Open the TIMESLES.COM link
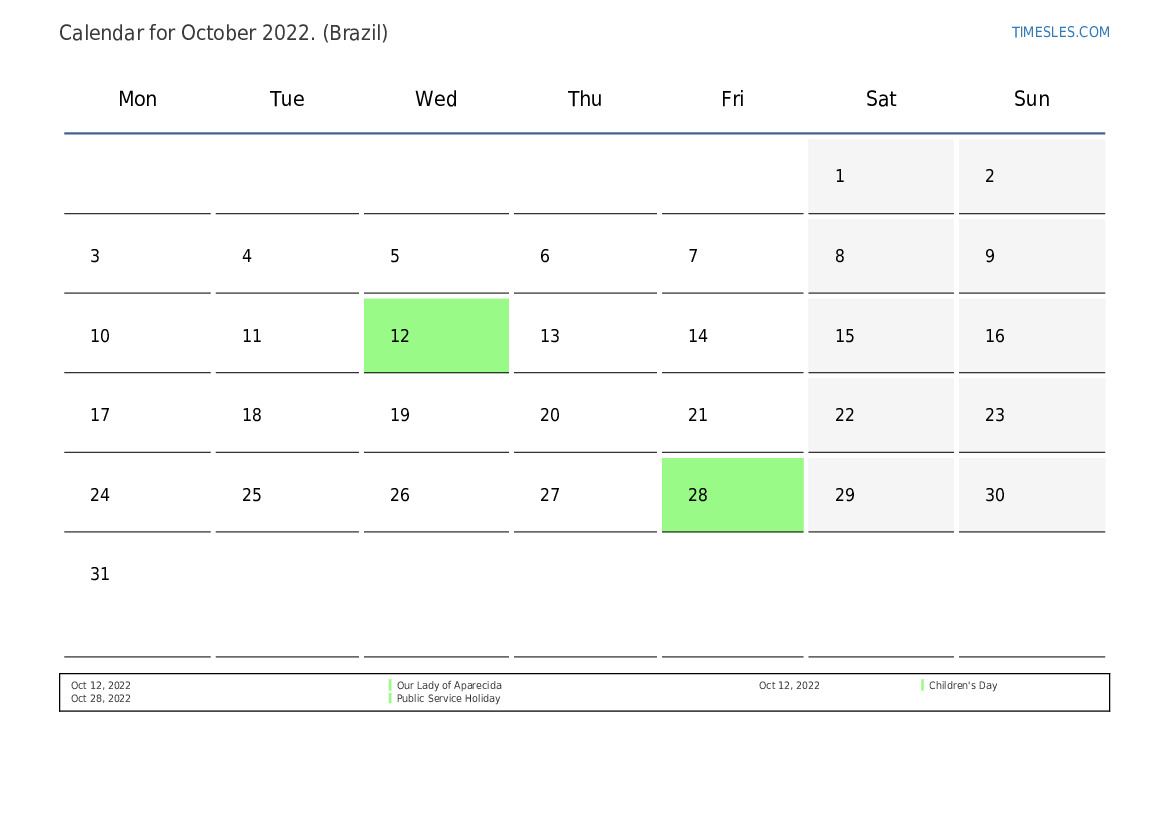The height and width of the screenshot is (827, 1169). tap(1060, 32)
